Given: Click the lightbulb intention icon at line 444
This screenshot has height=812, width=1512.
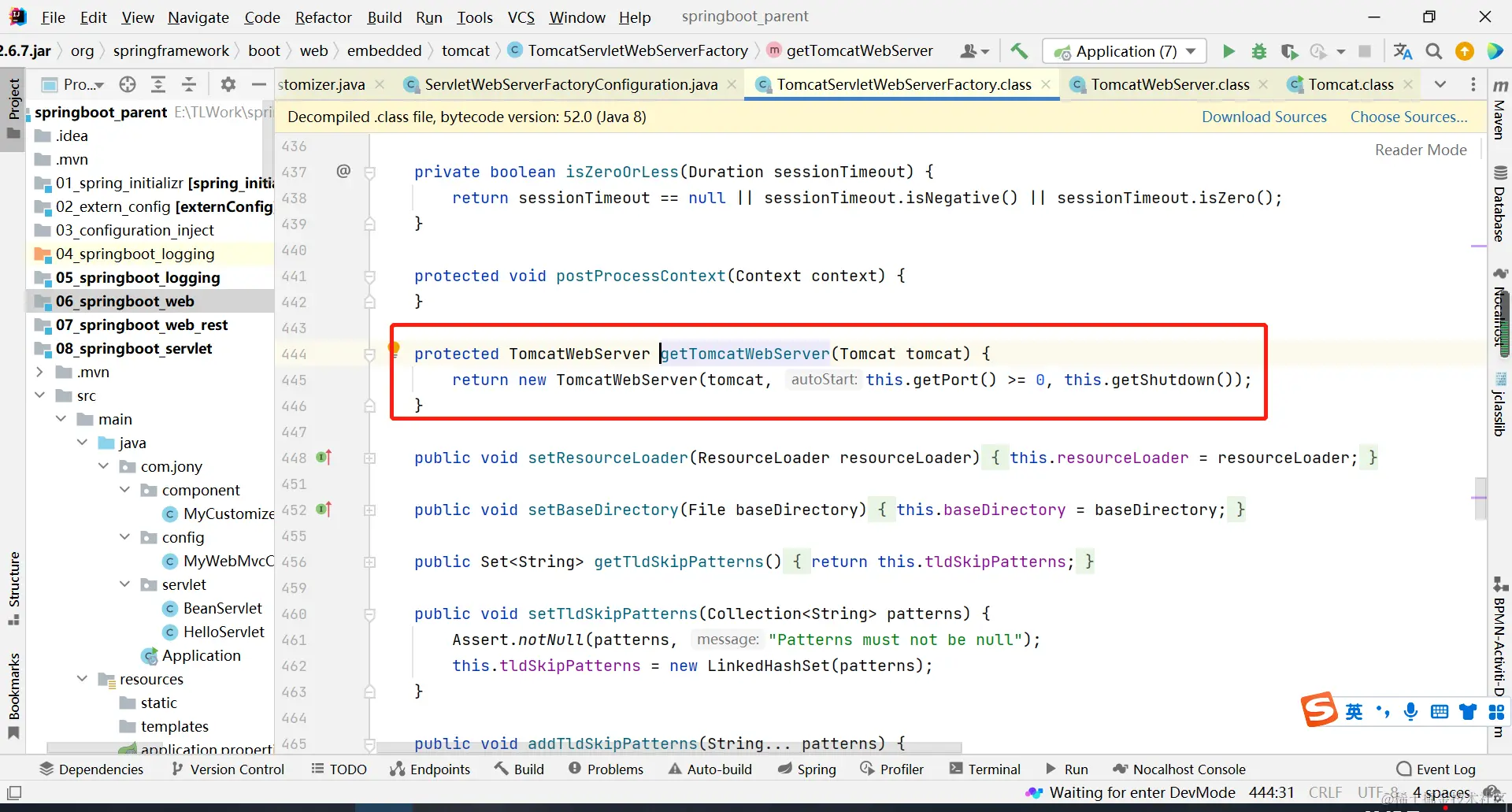Looking at the screenshot, I should (394, 348).
